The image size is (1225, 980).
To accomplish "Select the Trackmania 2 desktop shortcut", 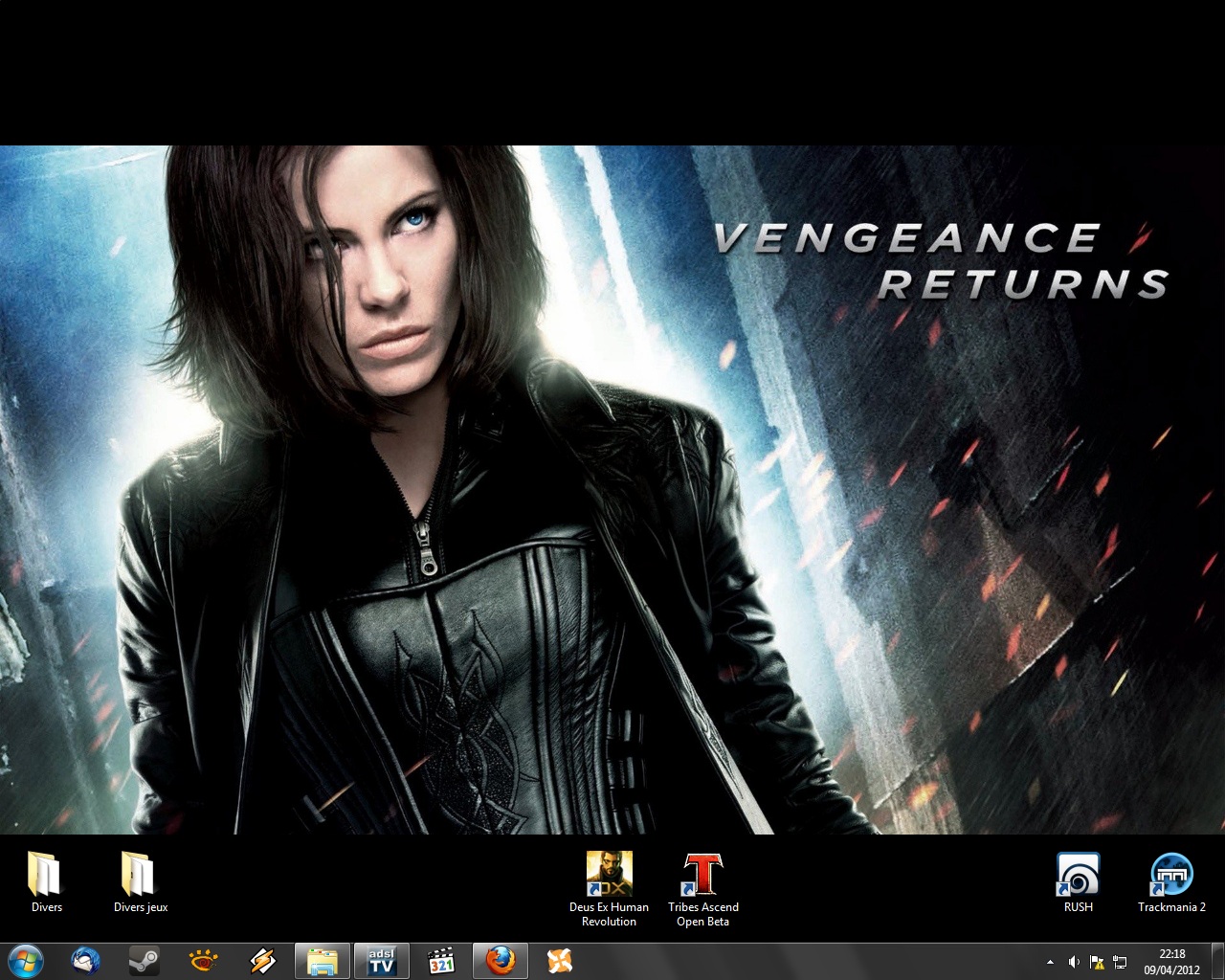I will 1171,884.
